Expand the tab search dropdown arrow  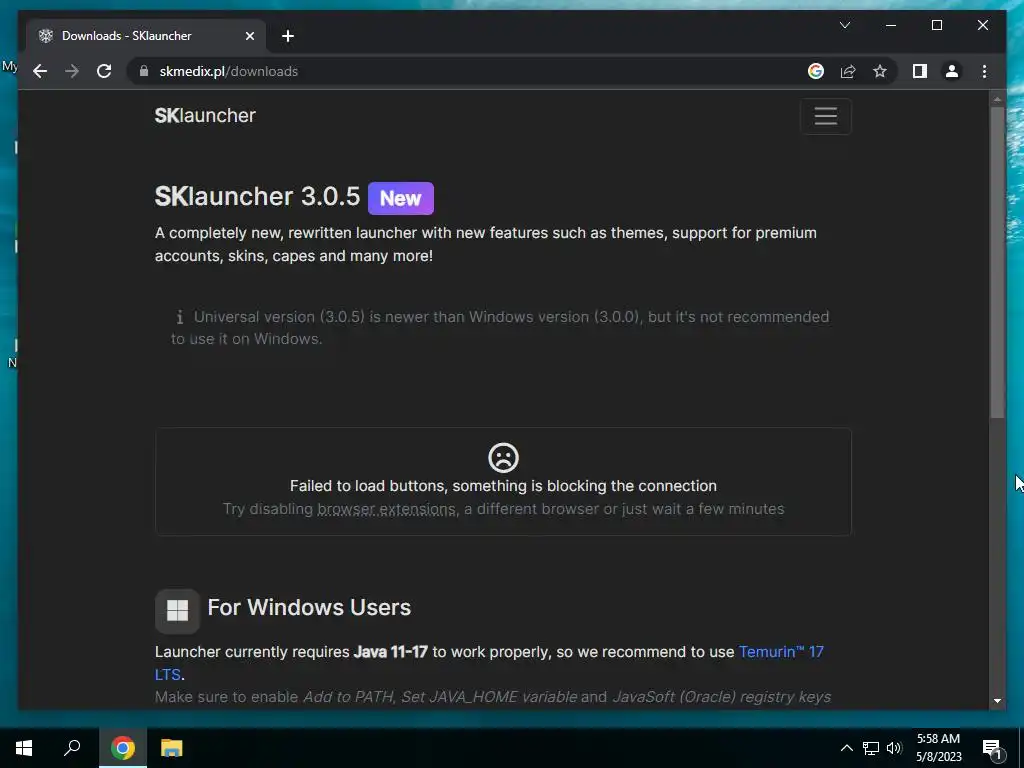coord(844,25)
